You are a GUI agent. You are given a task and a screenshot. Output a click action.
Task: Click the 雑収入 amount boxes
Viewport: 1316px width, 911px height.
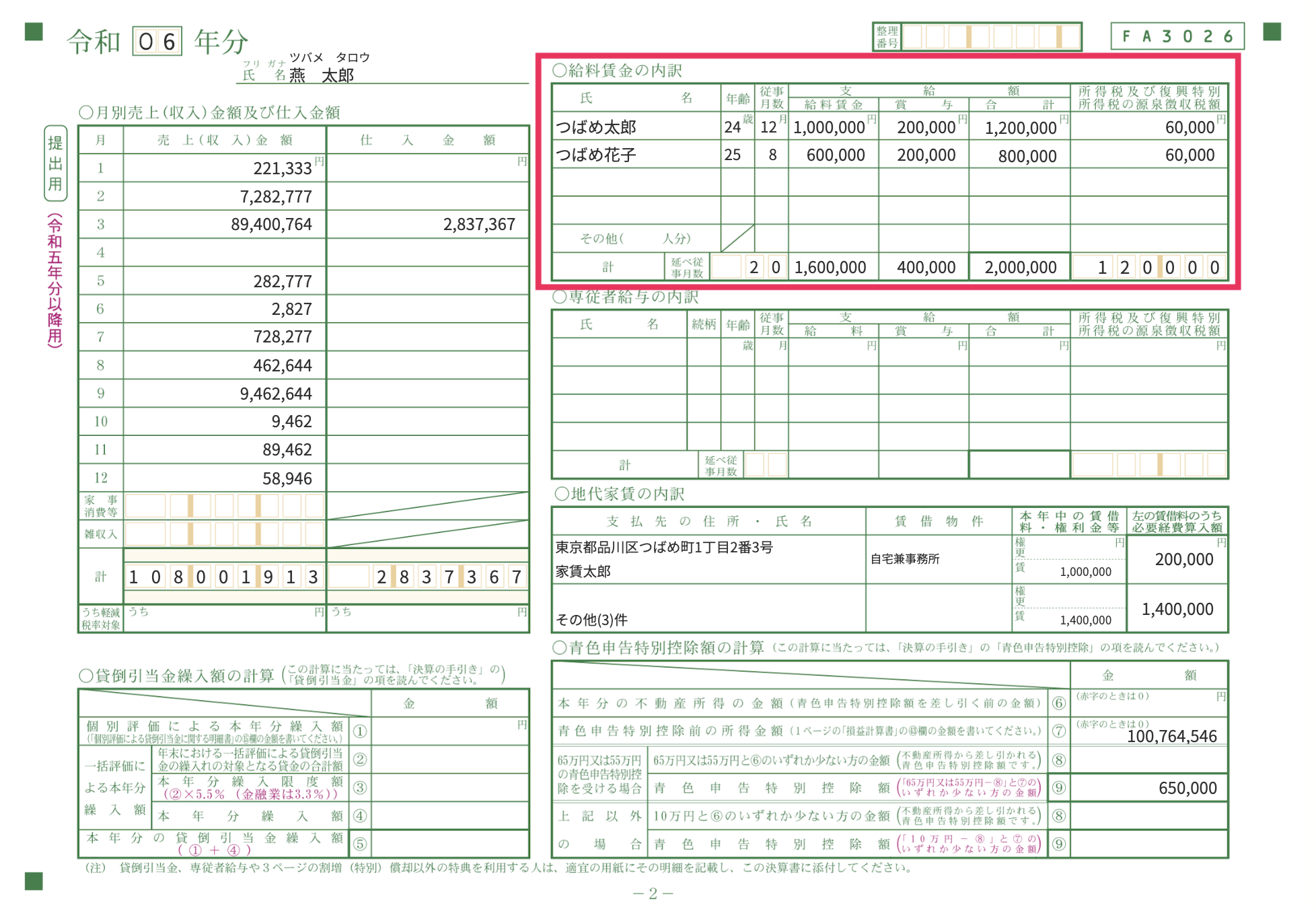(225, 534)
